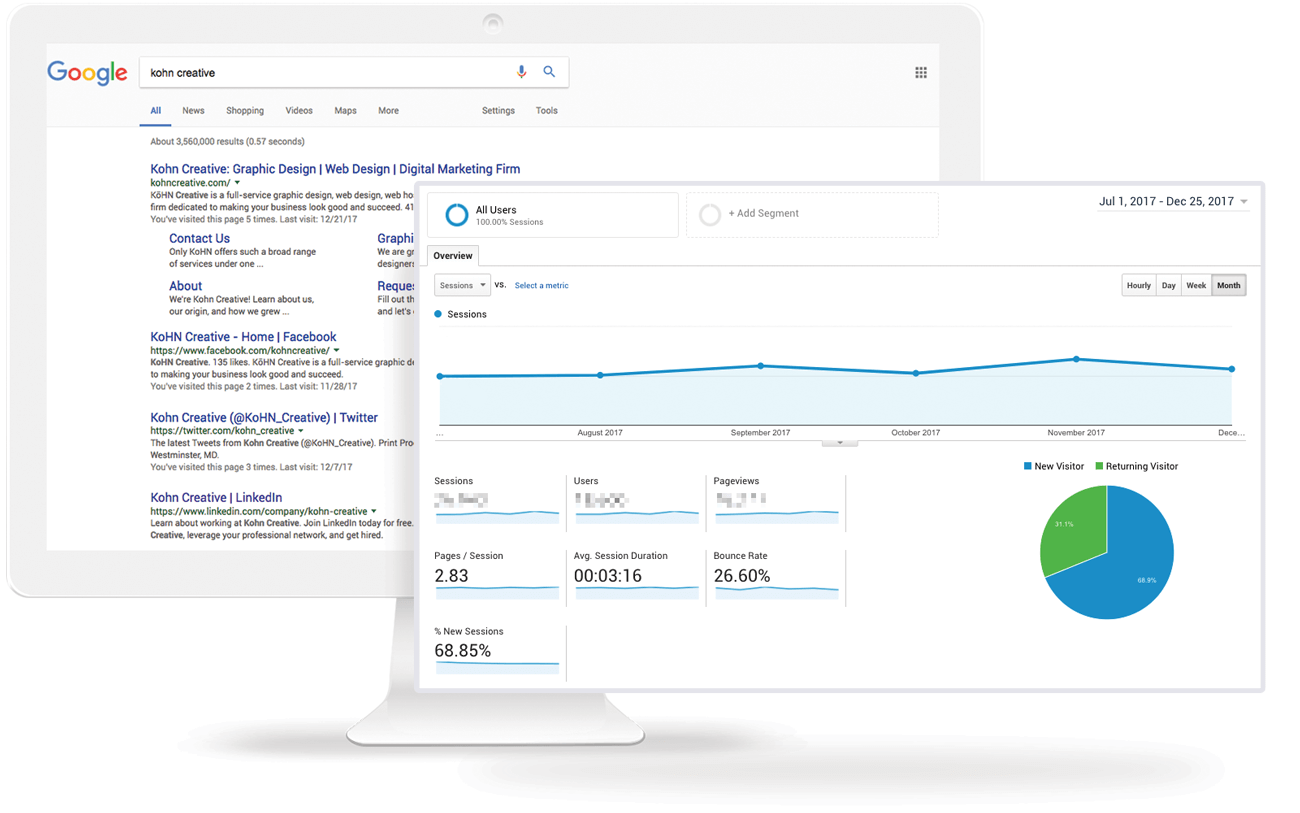
Task: Click Avg. Session Duration 00:03:16 value
Action: pos(608,576)
